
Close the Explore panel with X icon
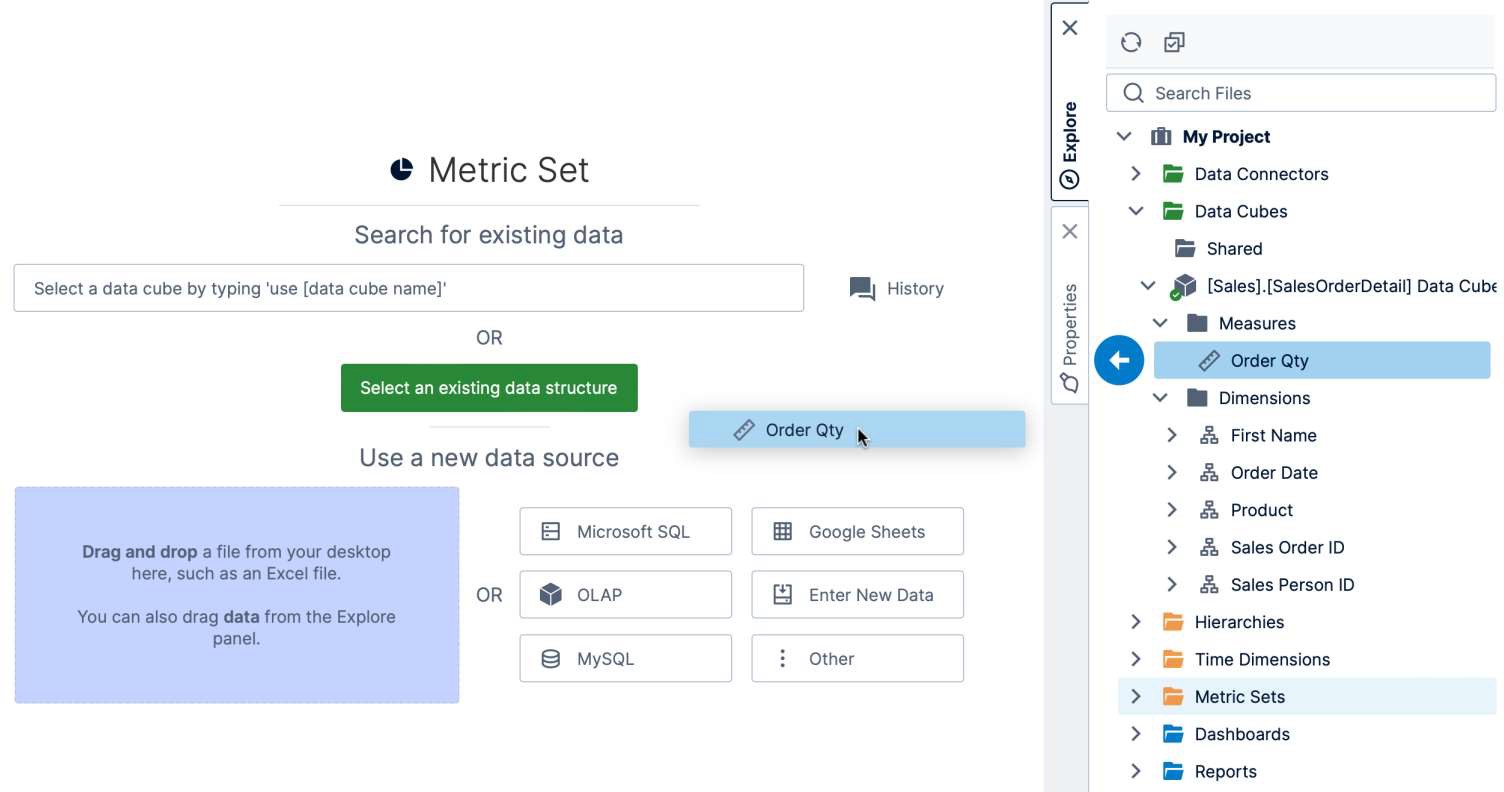click(1070, 28)
